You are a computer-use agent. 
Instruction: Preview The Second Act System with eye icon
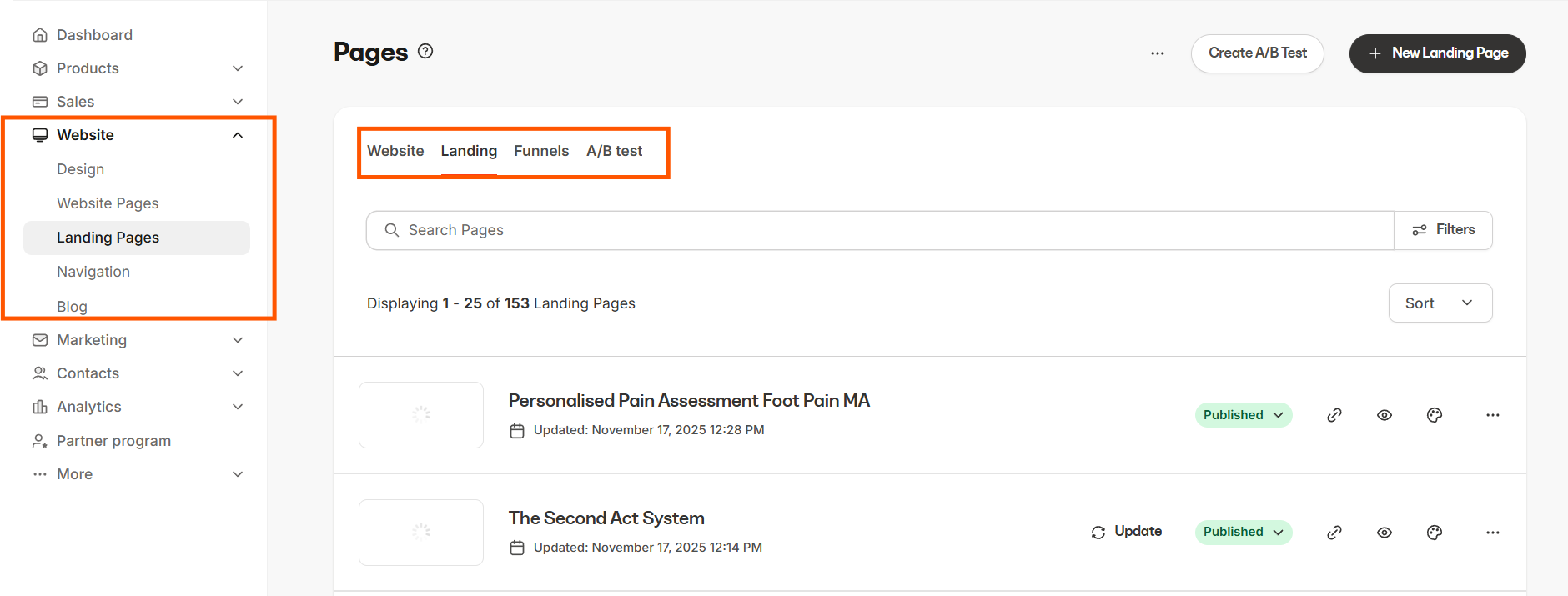tap(1384, 533)
